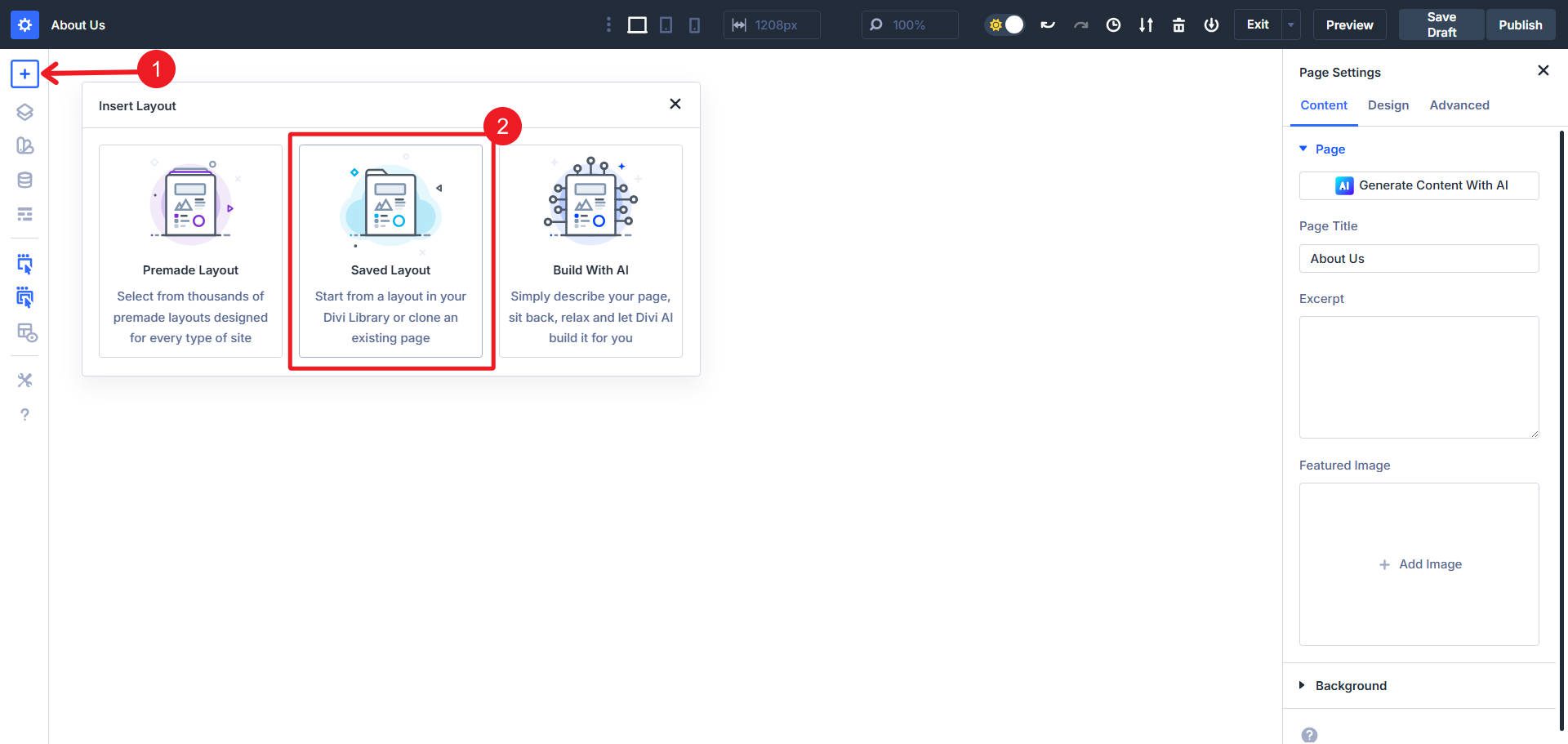
Task: Open the Insert Layout plus icon
Action: coord(24,74)
